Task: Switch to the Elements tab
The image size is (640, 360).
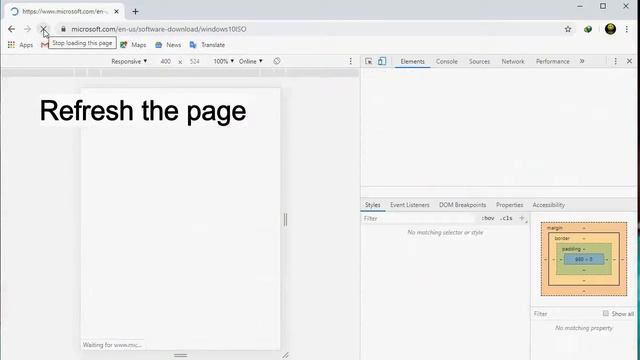Action: pyautogui.click(x=412, y=61)
